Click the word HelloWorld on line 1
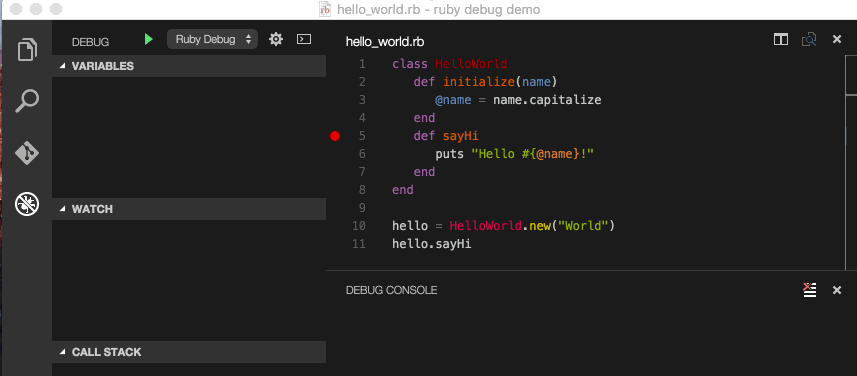Viewport: 857px width, 376px height. coord(471,64)
